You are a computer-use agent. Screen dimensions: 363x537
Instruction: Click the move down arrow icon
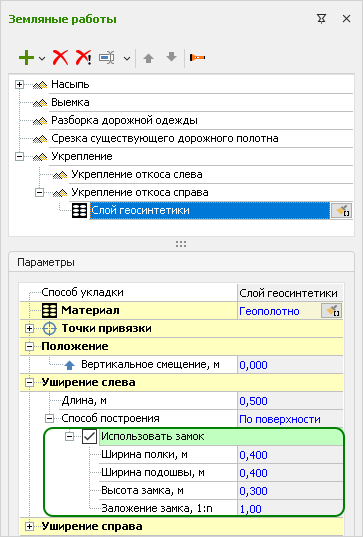(x=171, y=57)
